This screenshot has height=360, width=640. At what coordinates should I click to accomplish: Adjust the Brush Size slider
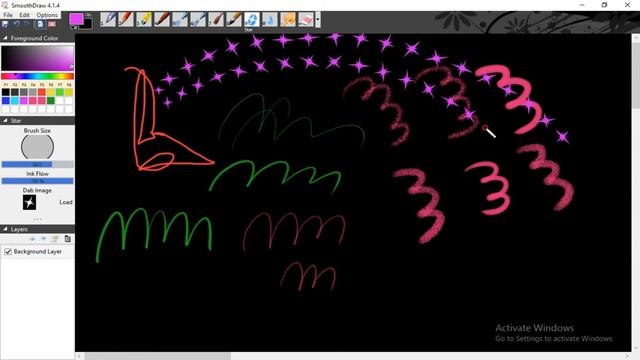tap(37, 164)
